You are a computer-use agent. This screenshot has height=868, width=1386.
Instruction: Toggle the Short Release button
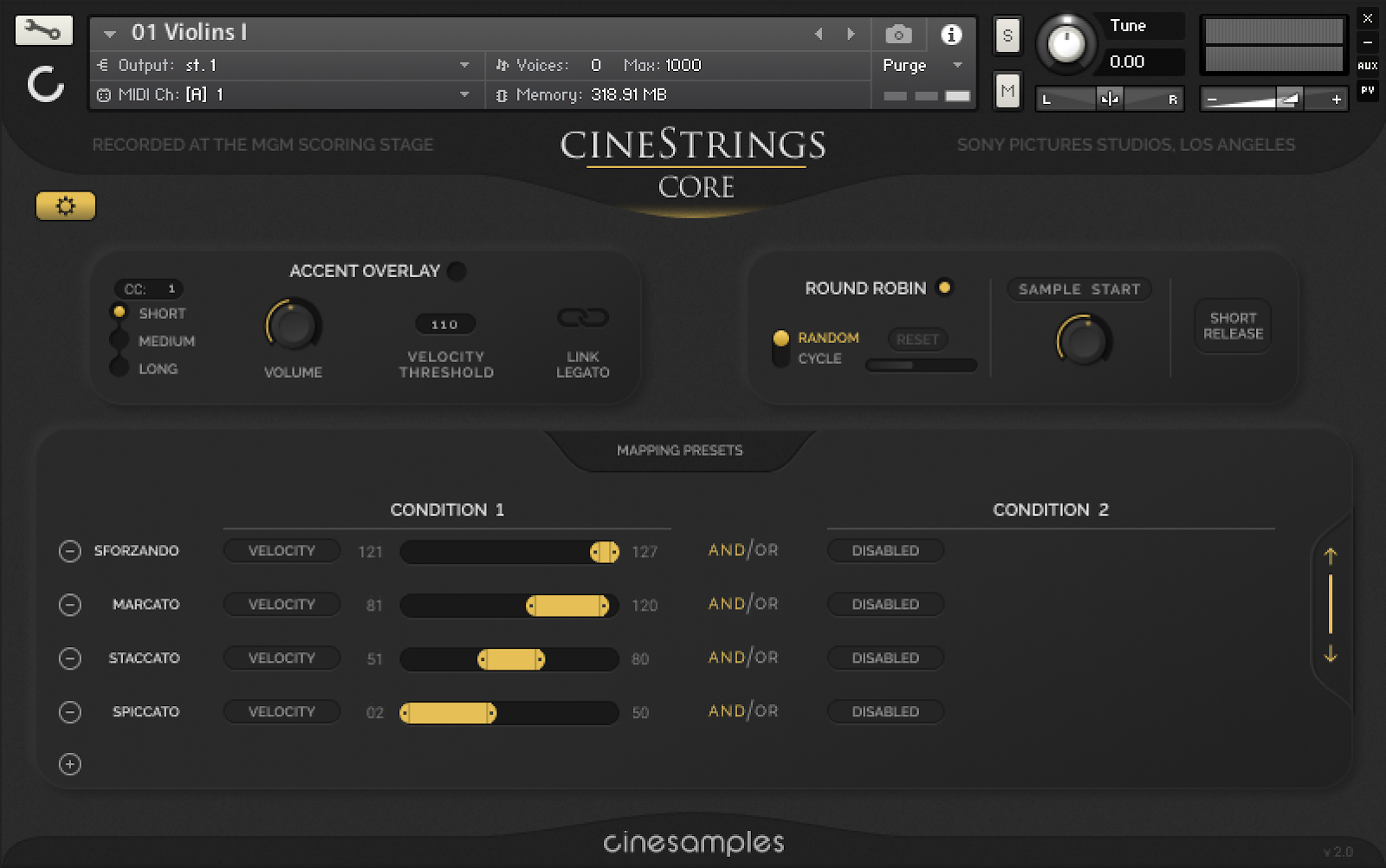pyautogui.click(x=1233, y=326)
